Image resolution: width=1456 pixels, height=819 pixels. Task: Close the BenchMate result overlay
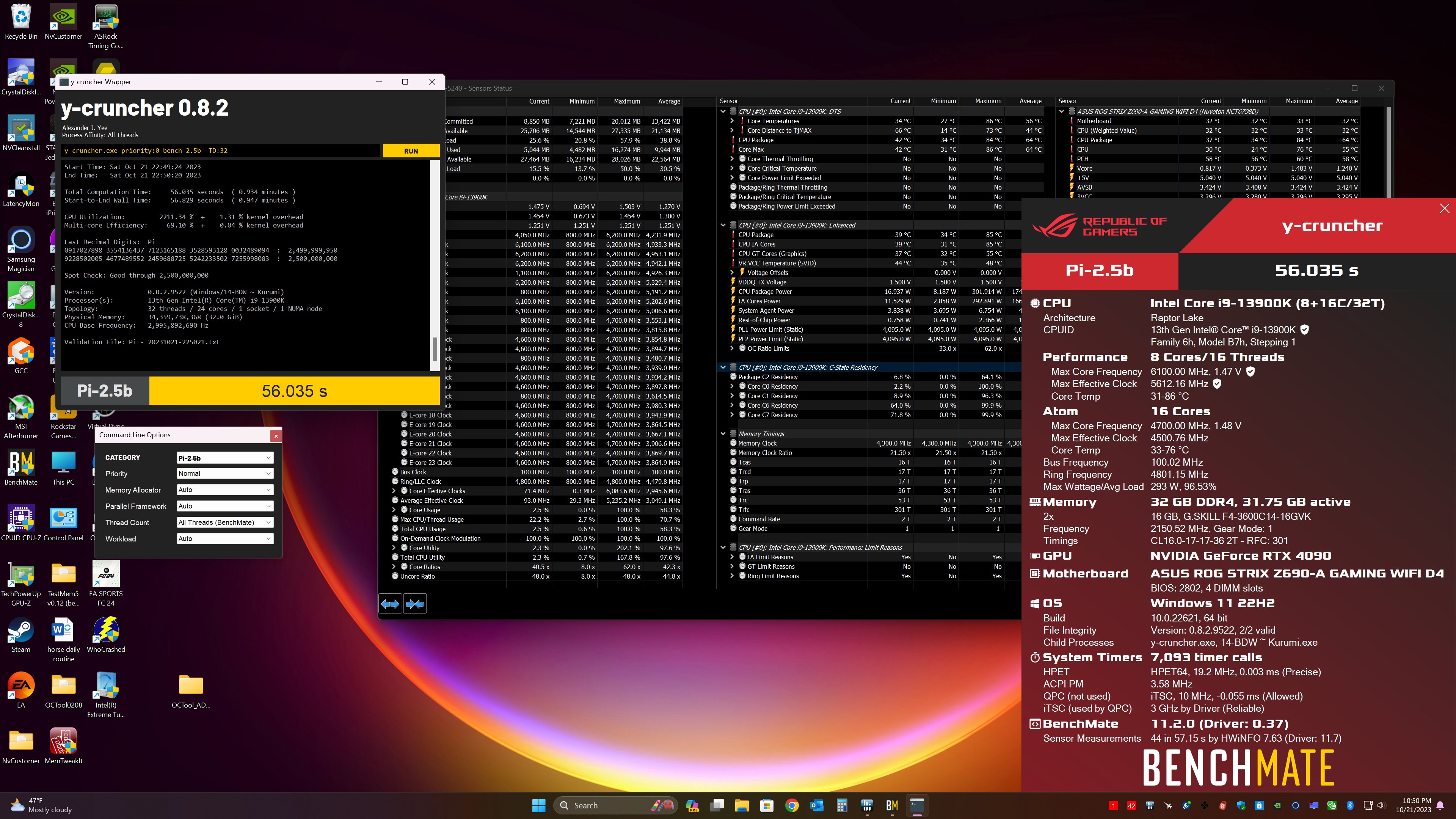pyautogui.click(x=1444, y=209)
